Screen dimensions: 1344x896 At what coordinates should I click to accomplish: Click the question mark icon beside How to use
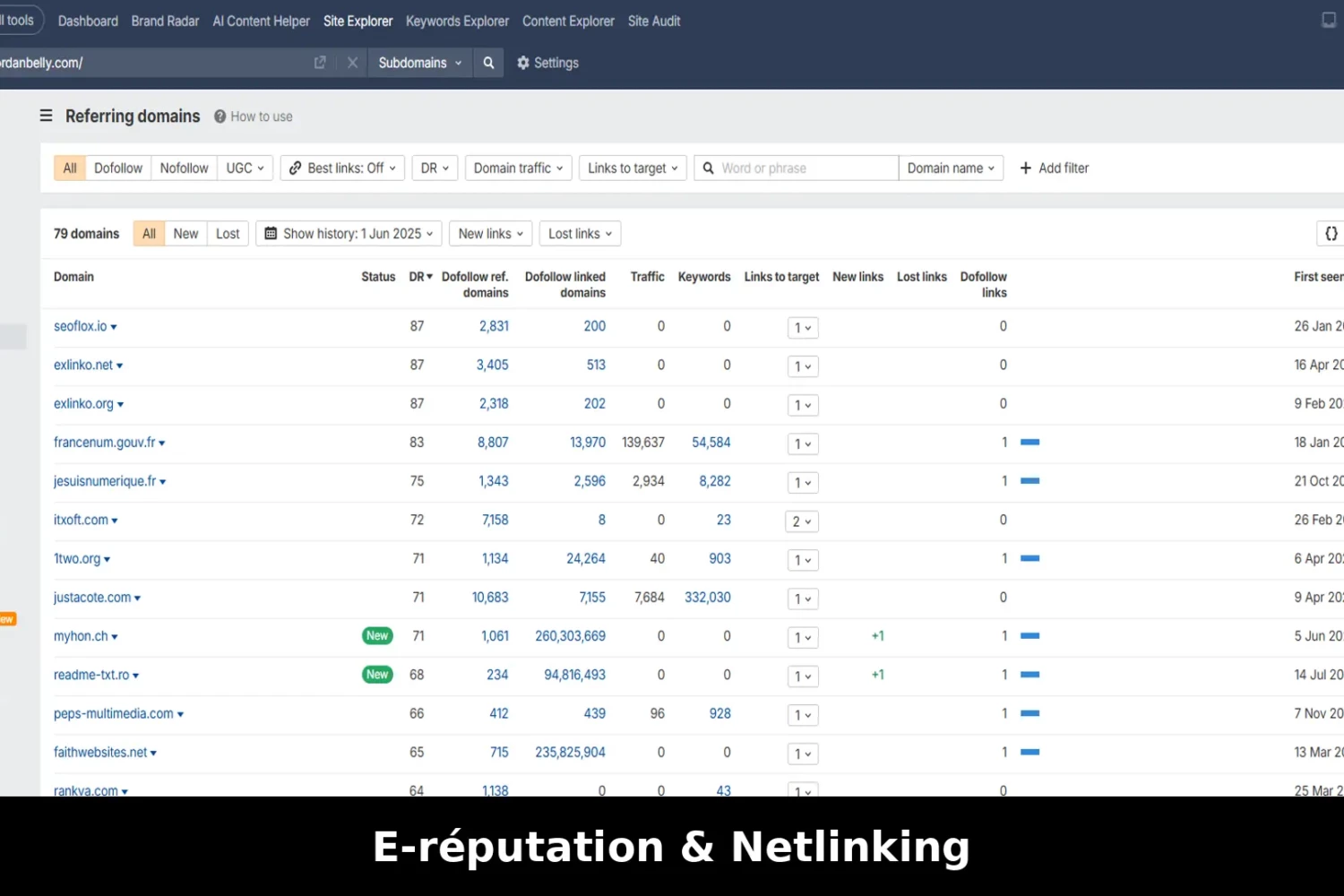[x=218, y=116]
